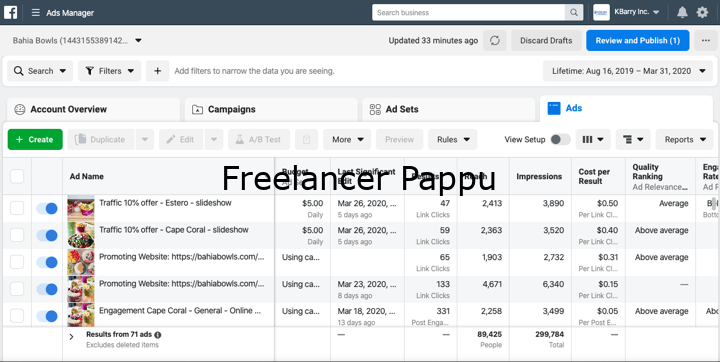Open the KBarry Inc. business dropdown
The height and width of the screenshot is (362, 720).
coord(636,12)
